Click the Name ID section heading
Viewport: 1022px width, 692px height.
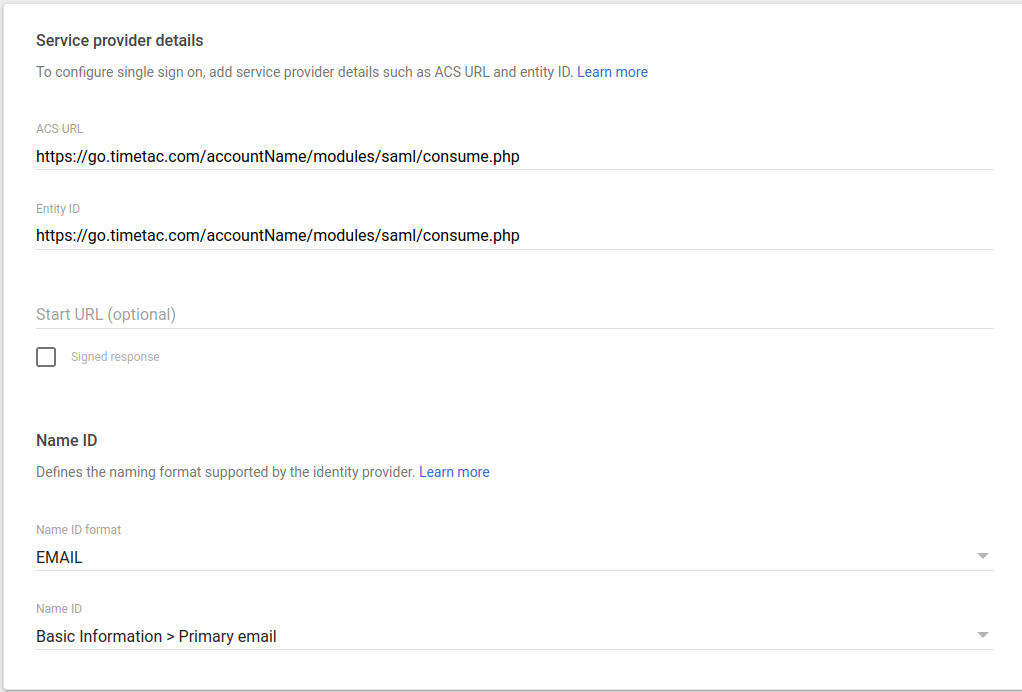[x=66, y=440]
